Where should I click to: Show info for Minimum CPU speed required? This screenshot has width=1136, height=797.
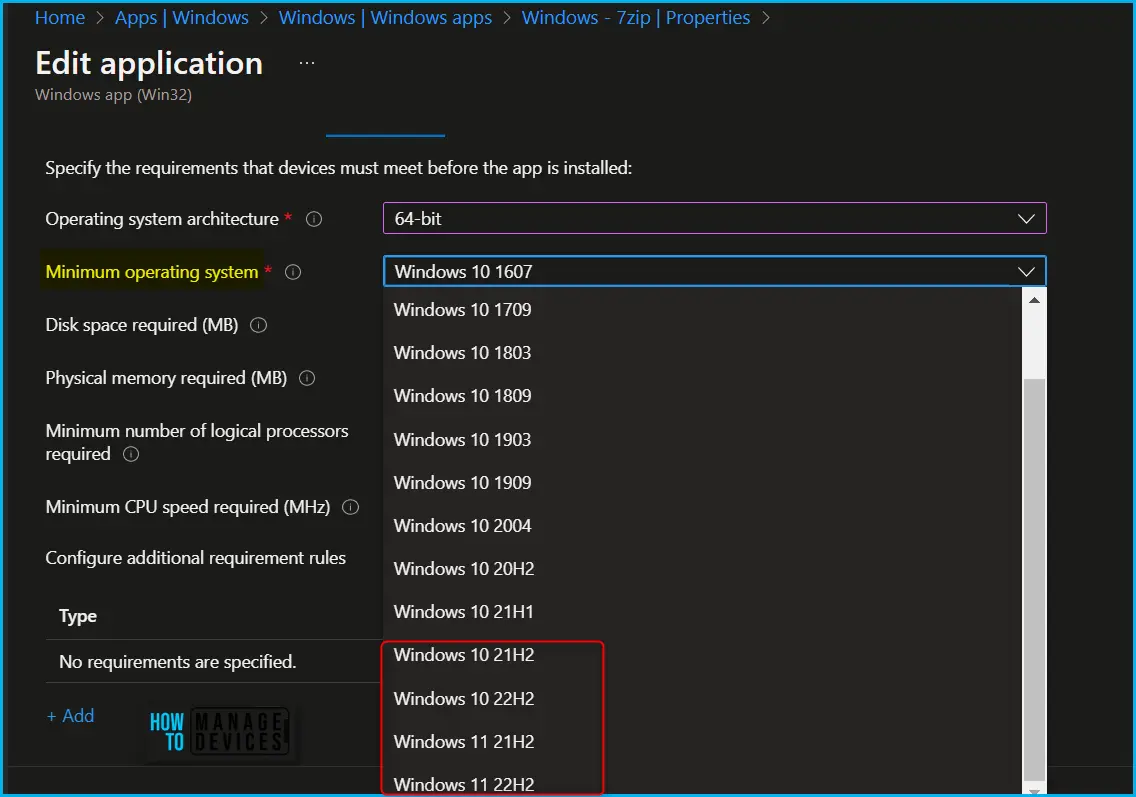[x=351, y=506]
